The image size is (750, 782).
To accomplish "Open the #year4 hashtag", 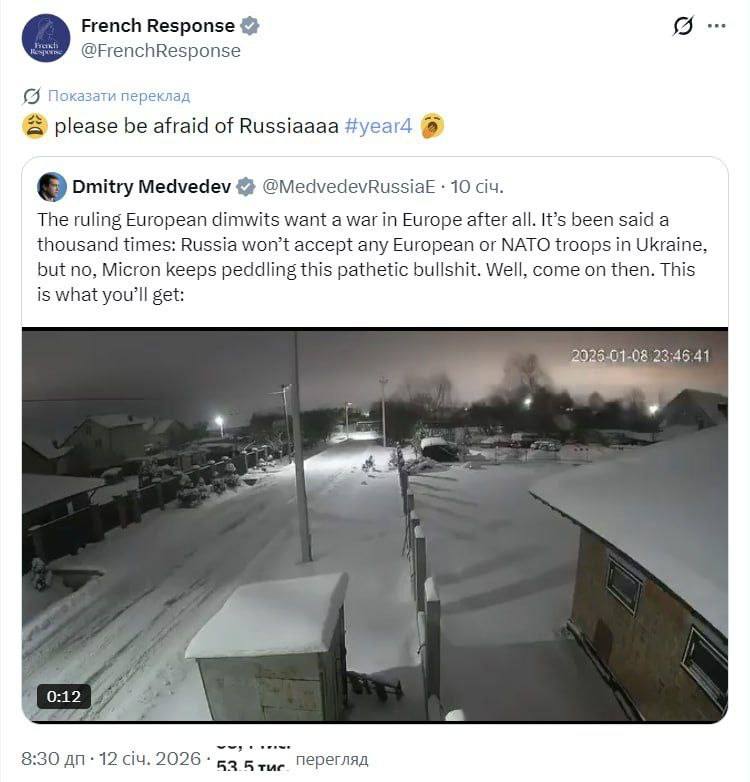I will (x=378, y=126).
